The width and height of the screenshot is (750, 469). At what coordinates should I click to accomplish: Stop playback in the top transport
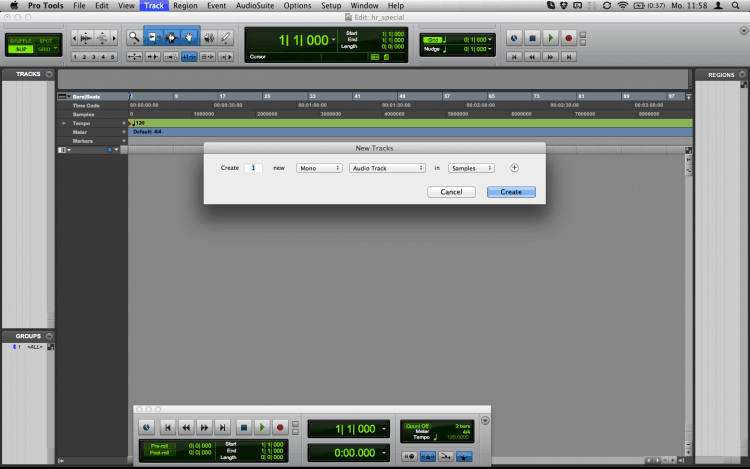pos(532,38)
